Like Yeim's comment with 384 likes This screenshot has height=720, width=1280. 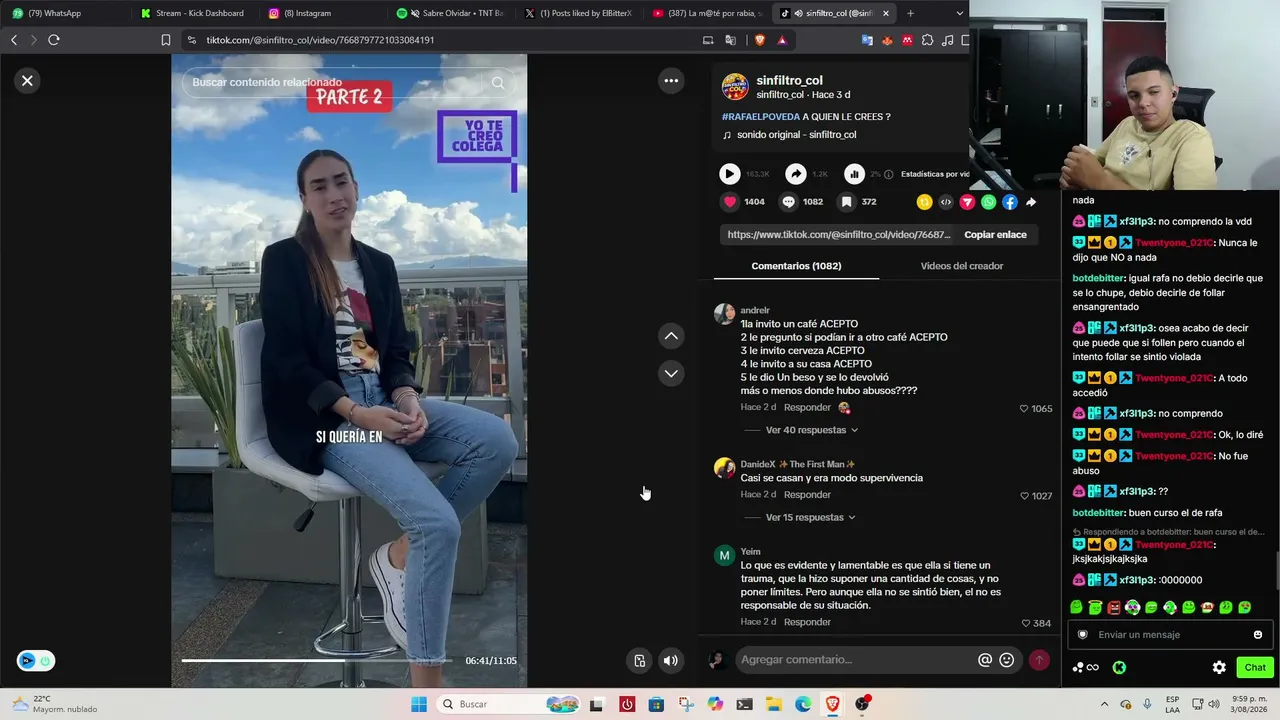coord(1024,623)
